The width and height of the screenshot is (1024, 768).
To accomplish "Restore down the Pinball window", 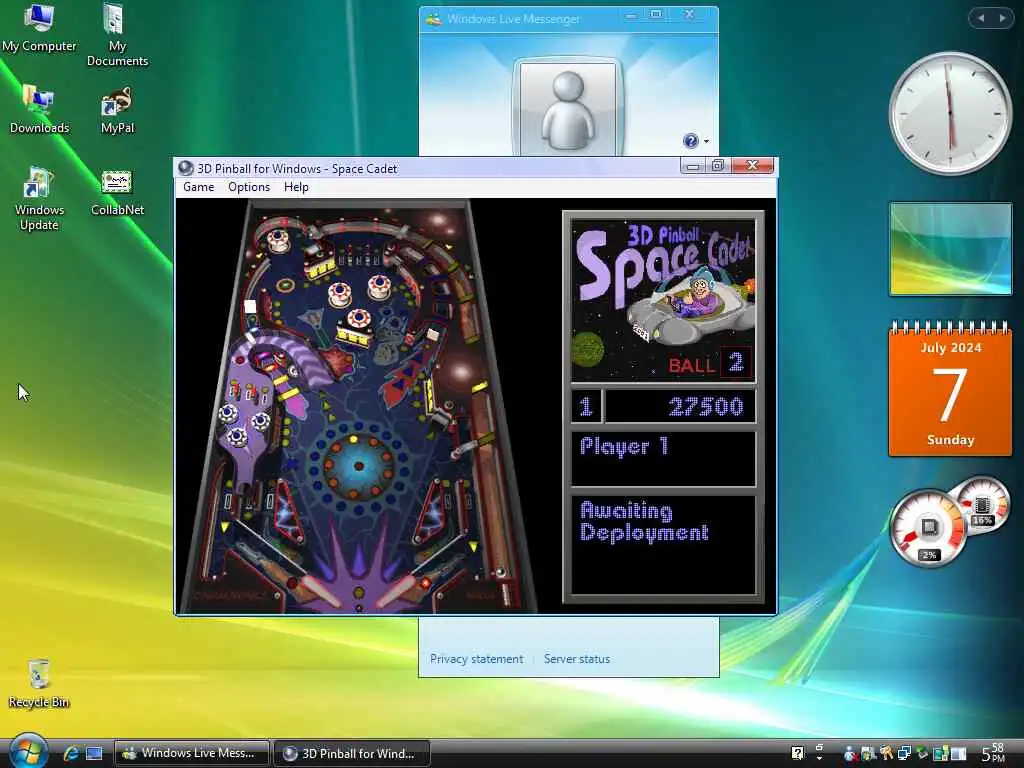I will click(718, 165).
